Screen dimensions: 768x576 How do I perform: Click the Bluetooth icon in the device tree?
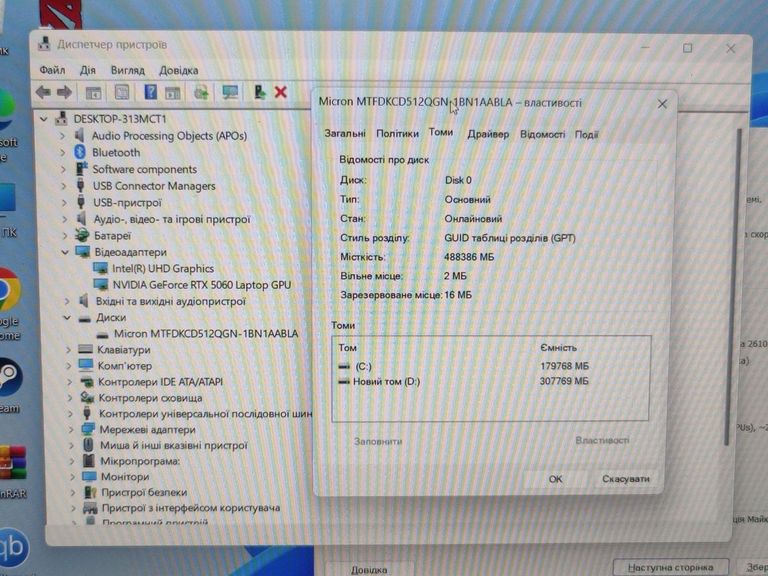(80, 152)
